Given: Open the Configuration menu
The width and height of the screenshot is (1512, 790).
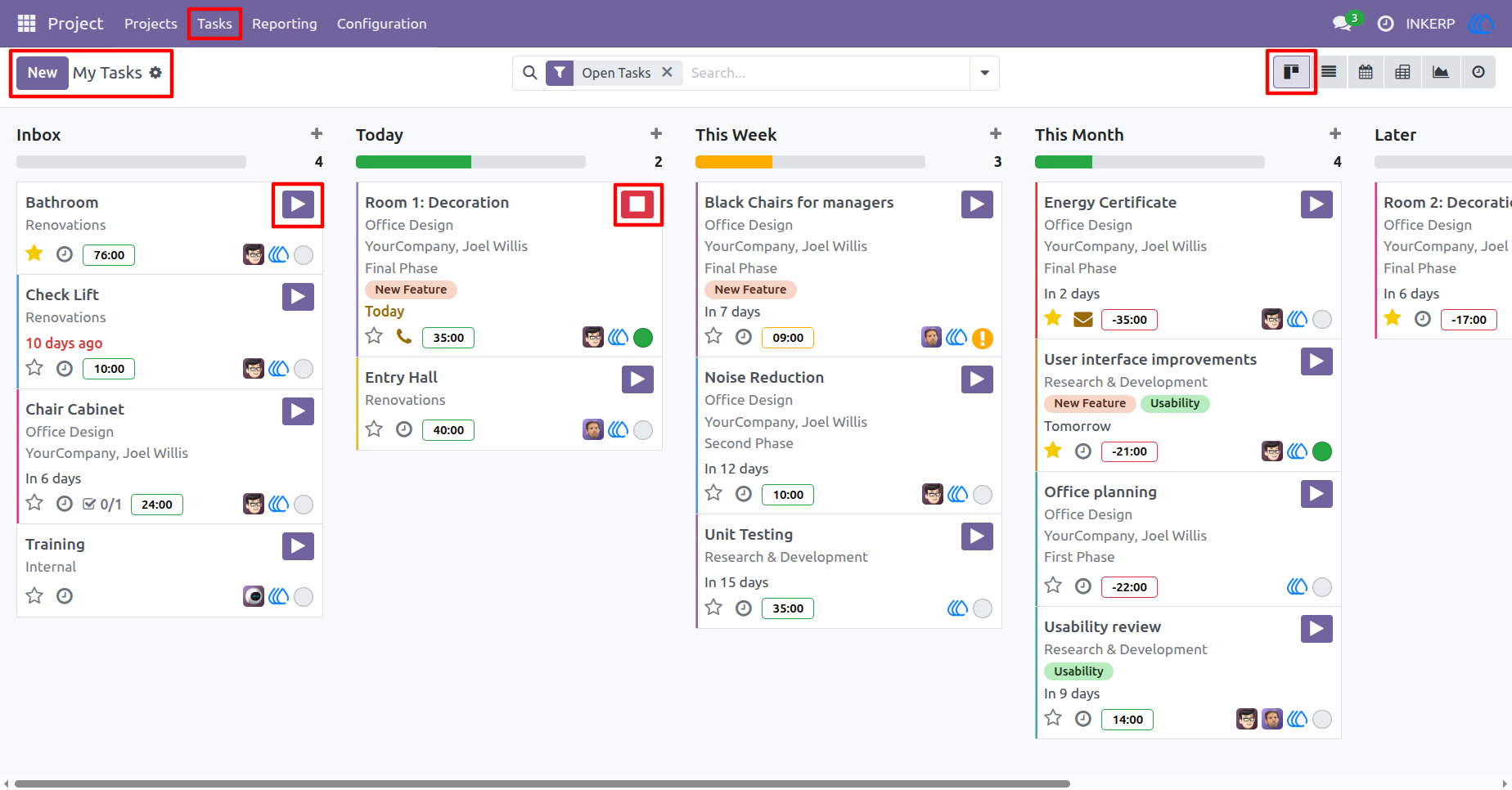Looking at the screenshot, I should pos(381,24).
